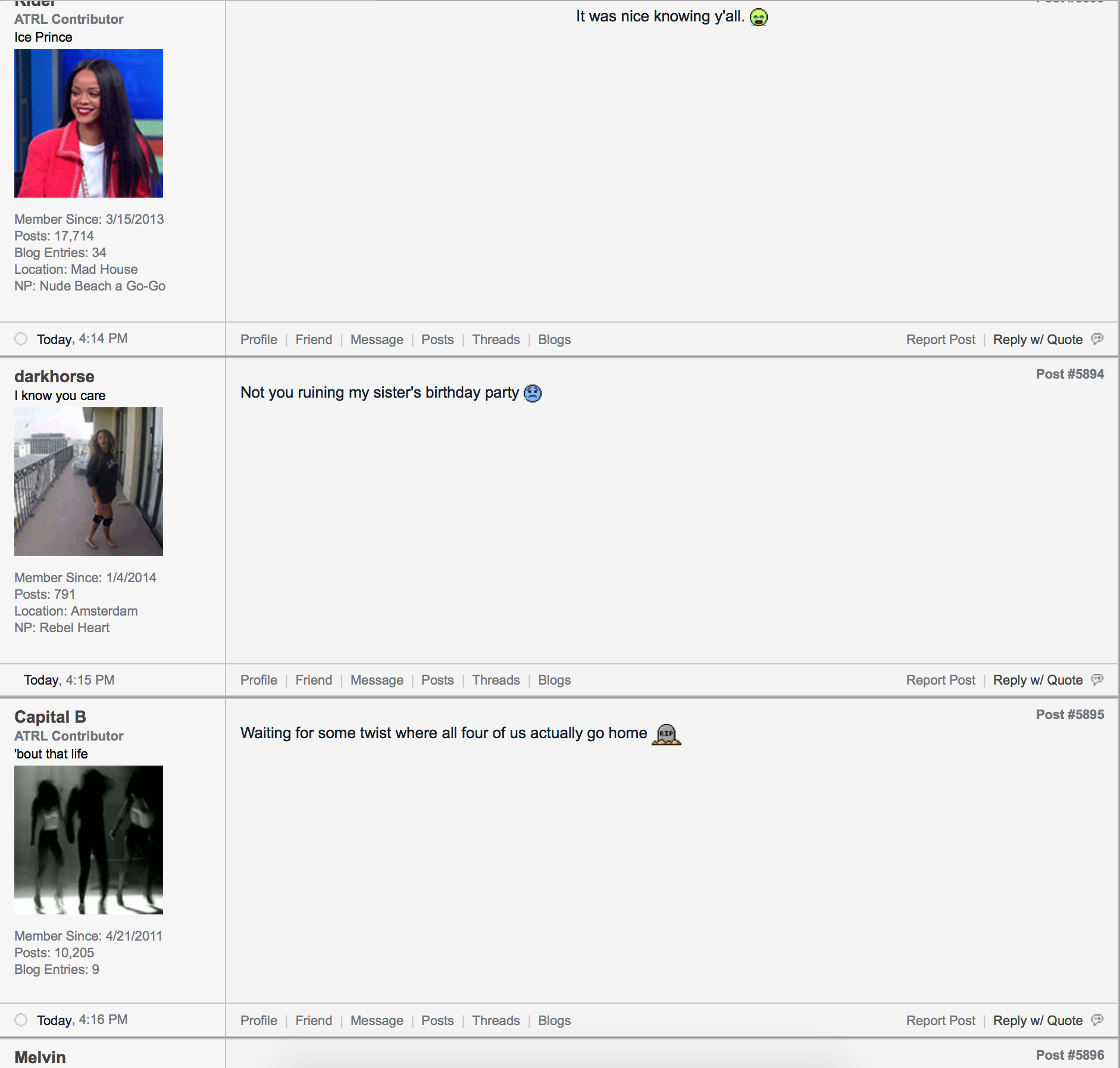Click the RIP tombstone emoticon
This screenshot has width=1120, height=1068.
[666, 734]
